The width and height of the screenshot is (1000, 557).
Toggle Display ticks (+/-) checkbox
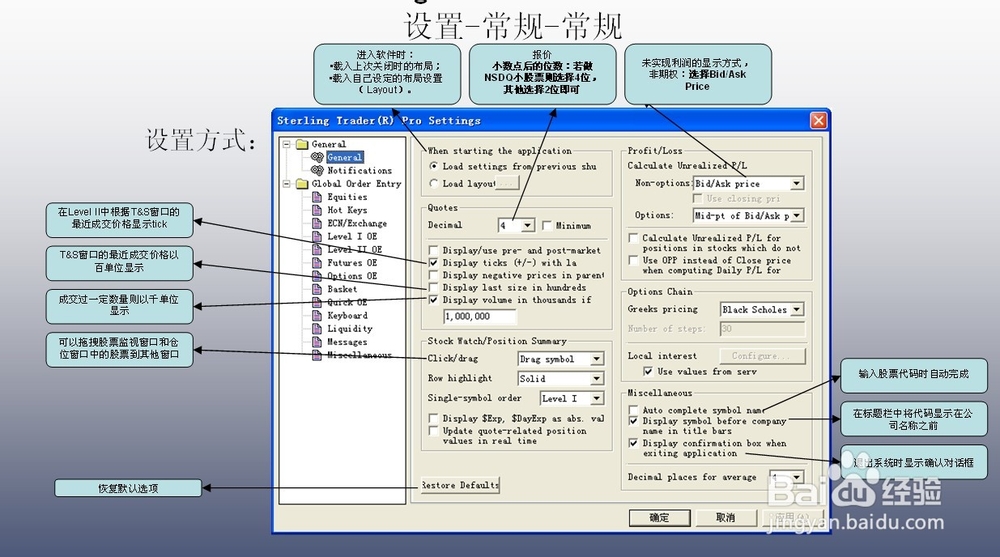pos(434,263)
